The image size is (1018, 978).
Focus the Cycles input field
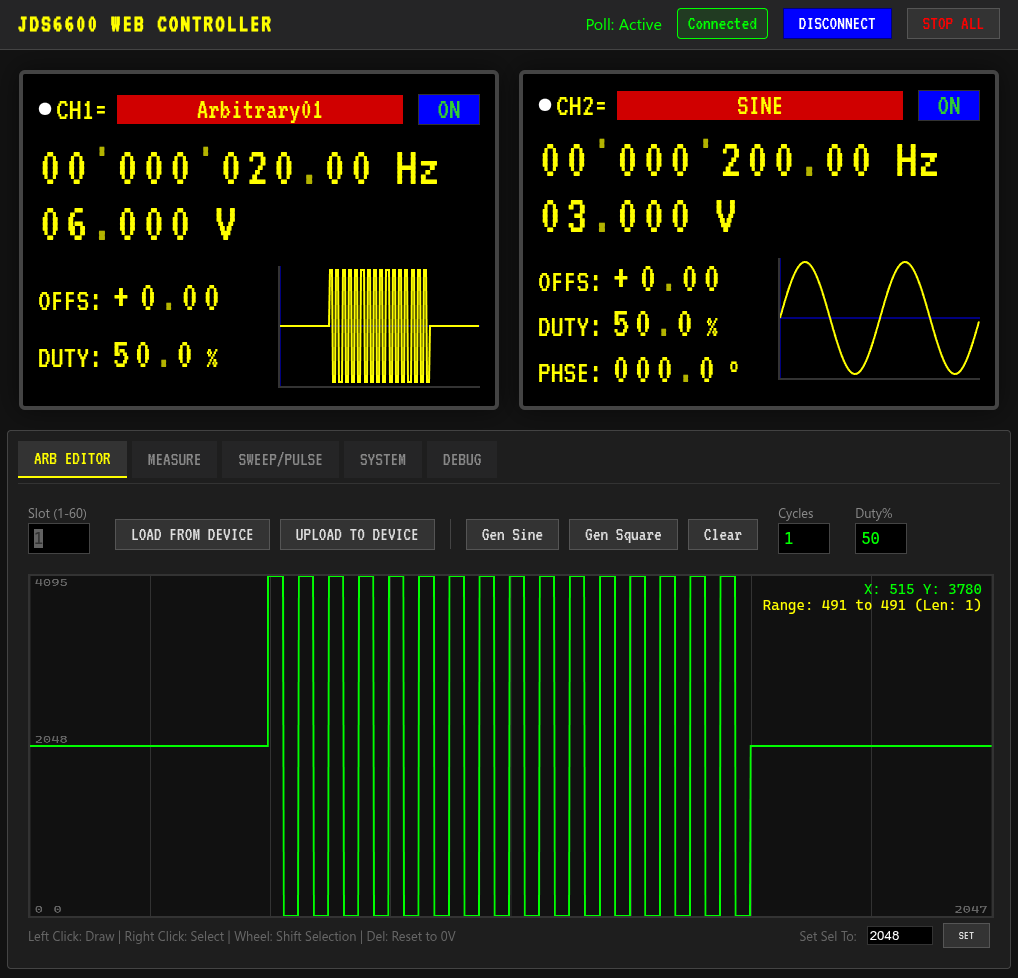(804, 538)
